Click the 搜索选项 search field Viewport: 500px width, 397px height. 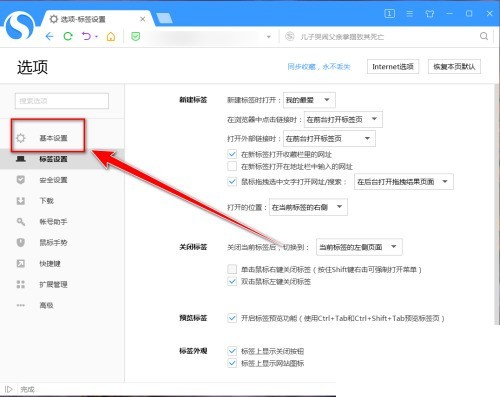62,101
